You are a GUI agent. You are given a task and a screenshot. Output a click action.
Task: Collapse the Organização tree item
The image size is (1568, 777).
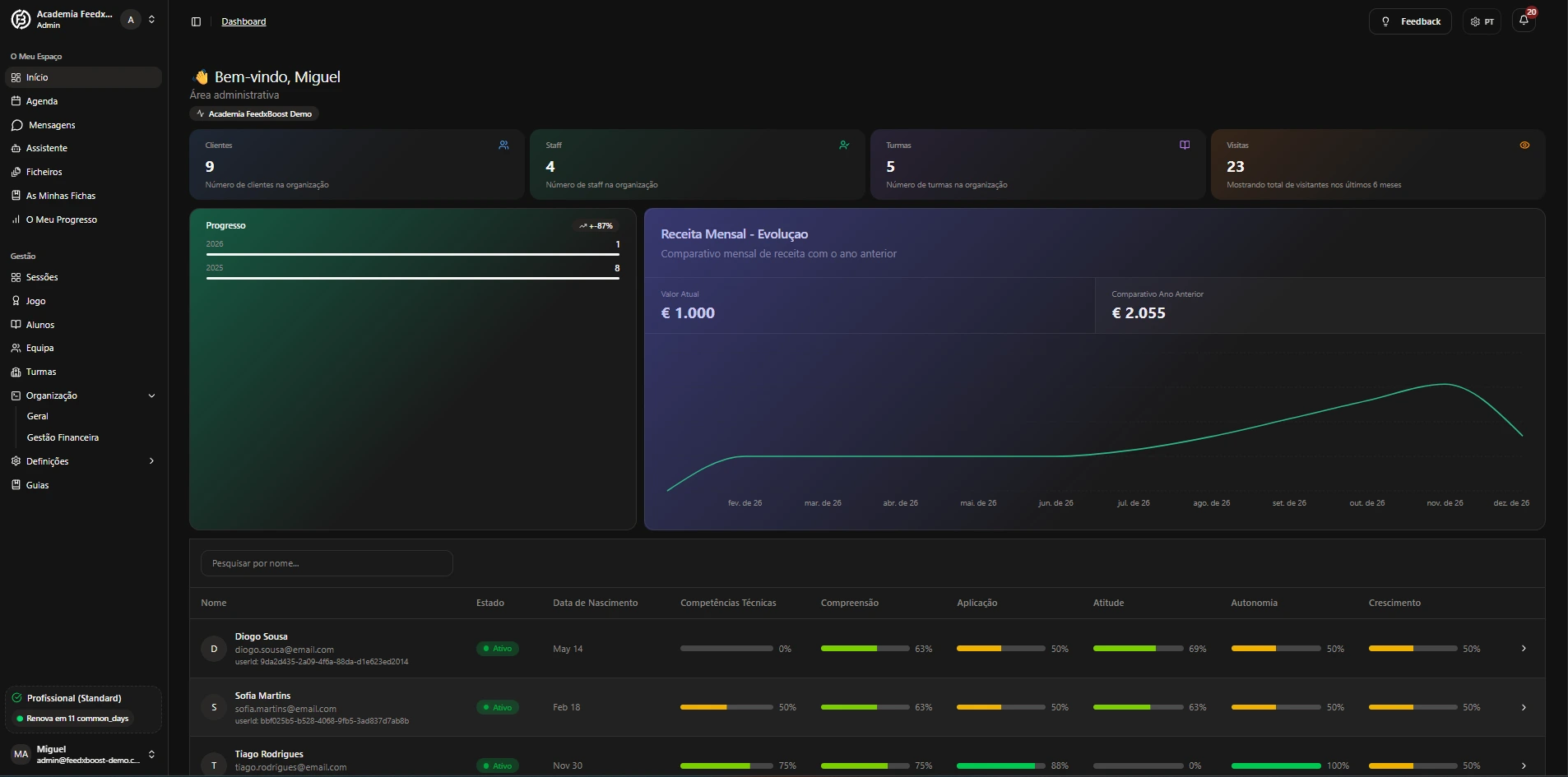click(151, 395)
